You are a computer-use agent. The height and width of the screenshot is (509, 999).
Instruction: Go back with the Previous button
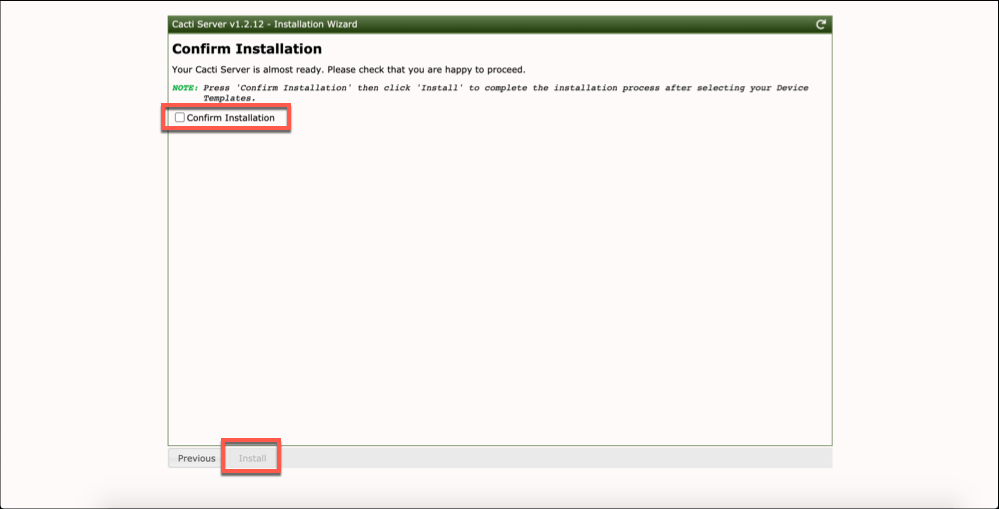[x=196, y=458]
